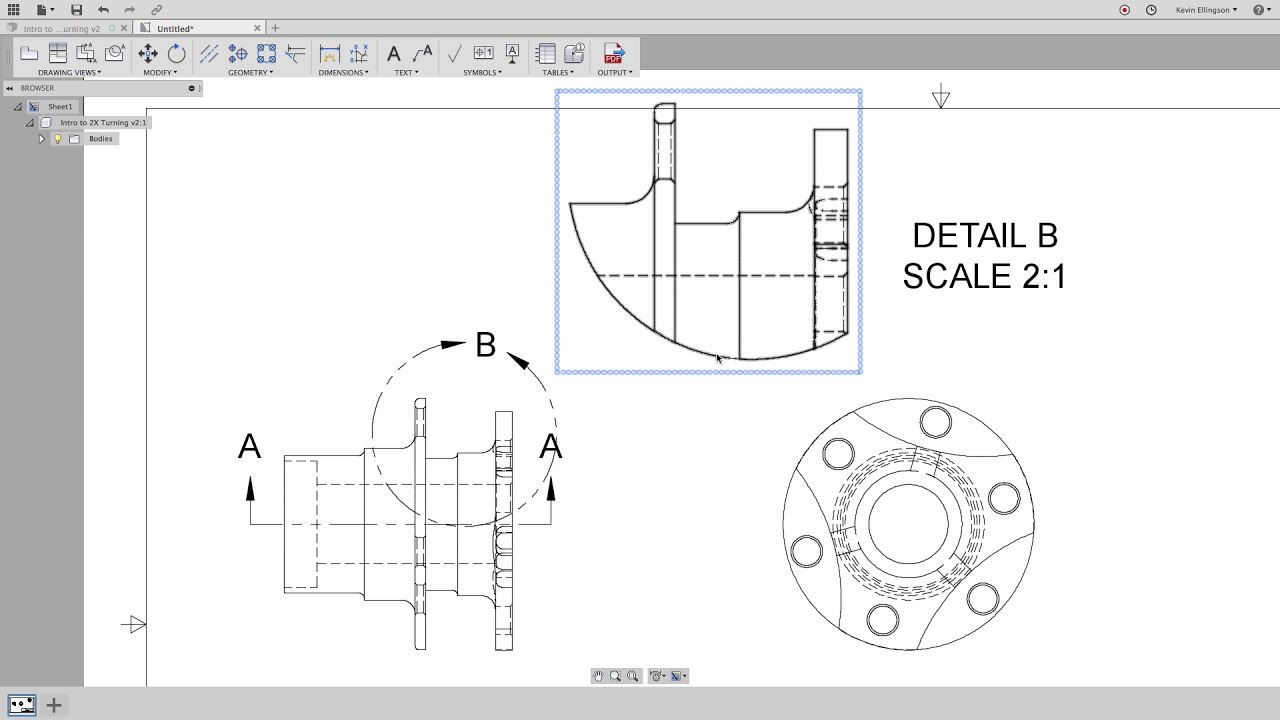This screenshot has width=1280, height=720.
Task: Activate the Zoom Window tool
Action: point(615,676)
